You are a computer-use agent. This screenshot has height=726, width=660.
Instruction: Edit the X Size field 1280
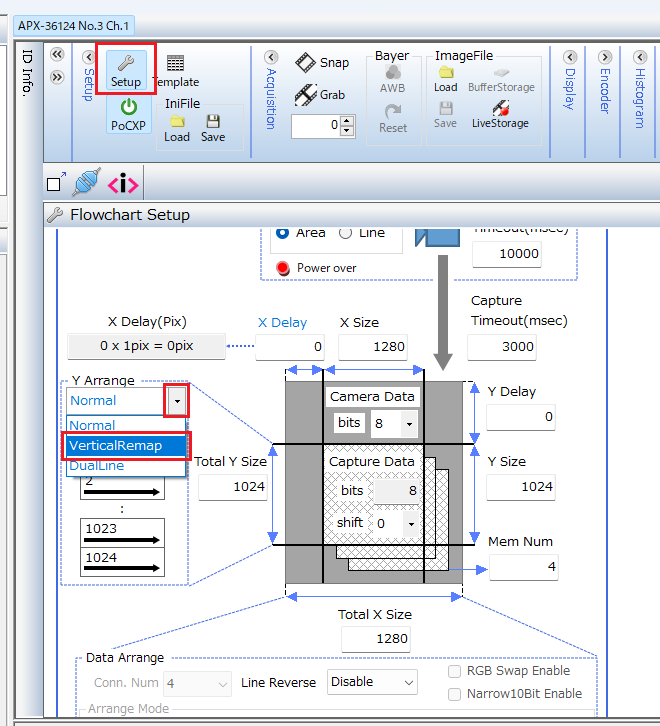pos(373,347)
